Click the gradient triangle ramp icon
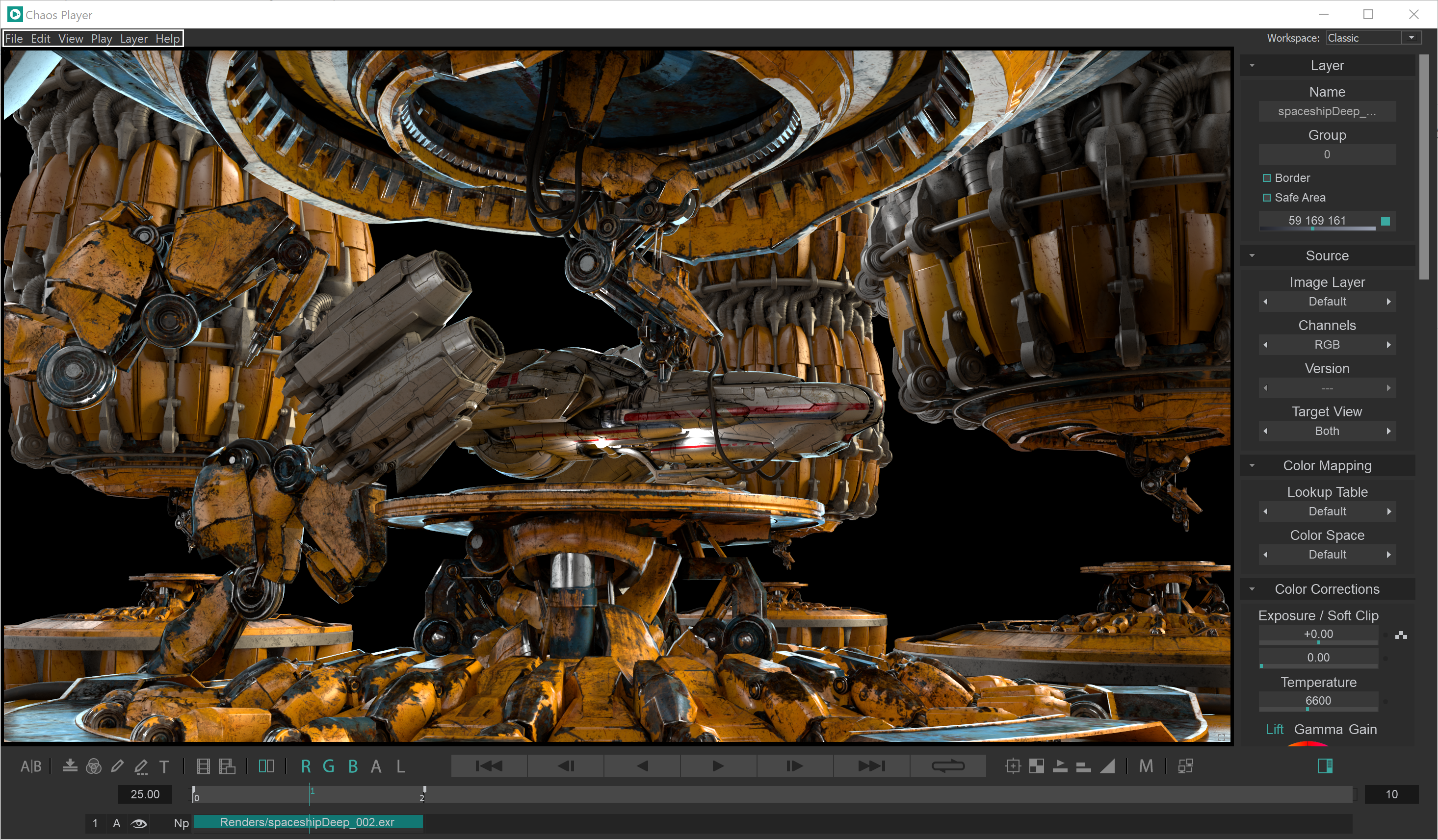This screenshot has width=1438, height=840. coord(1107,766)
